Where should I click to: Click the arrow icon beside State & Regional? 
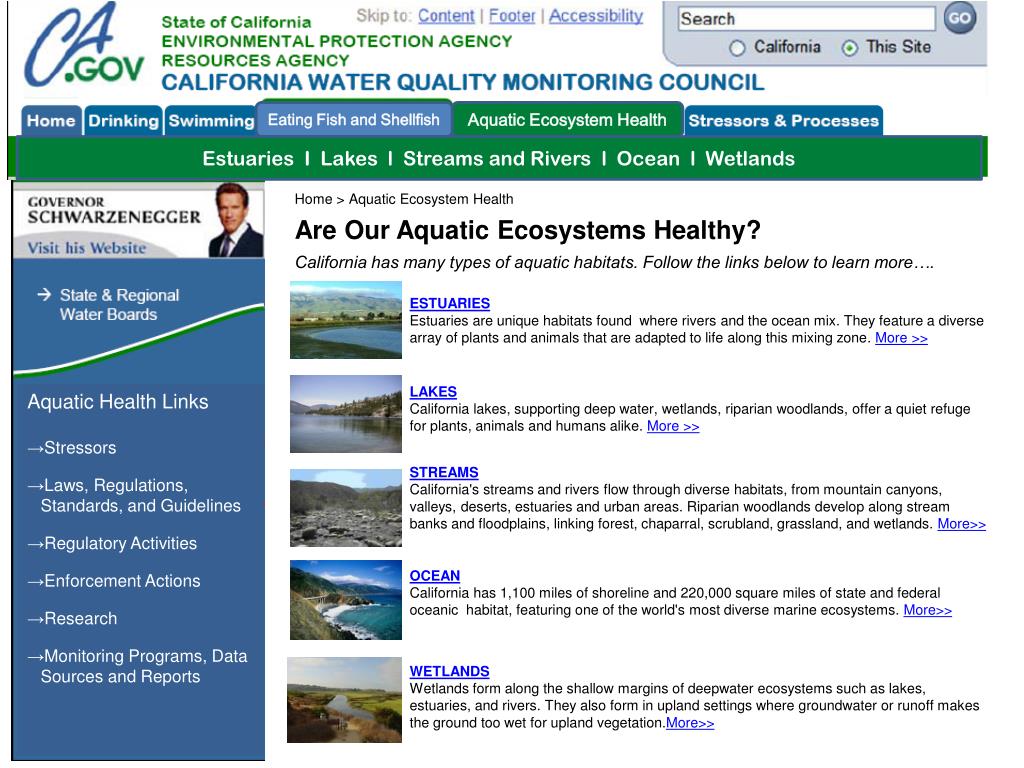44,295
